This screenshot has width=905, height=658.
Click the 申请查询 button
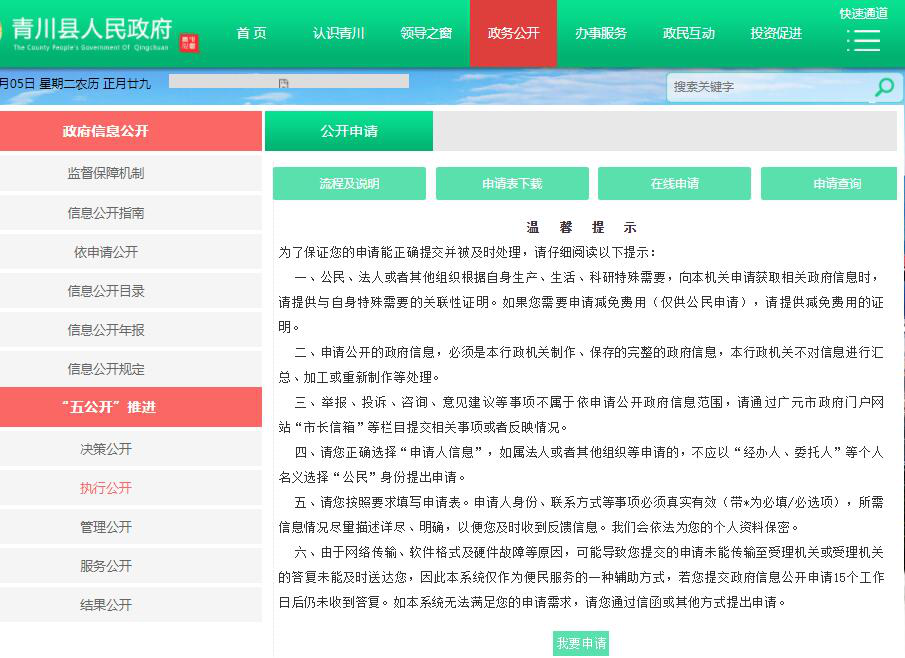pyautogui.click(x=837, y=184)
